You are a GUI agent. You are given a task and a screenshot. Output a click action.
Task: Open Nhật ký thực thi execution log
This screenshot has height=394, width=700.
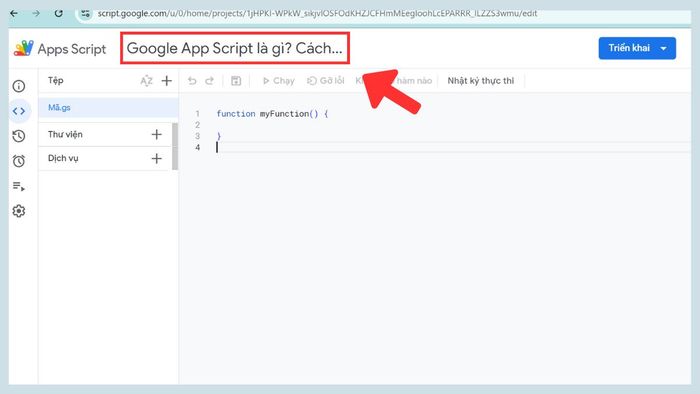[481, 81]
